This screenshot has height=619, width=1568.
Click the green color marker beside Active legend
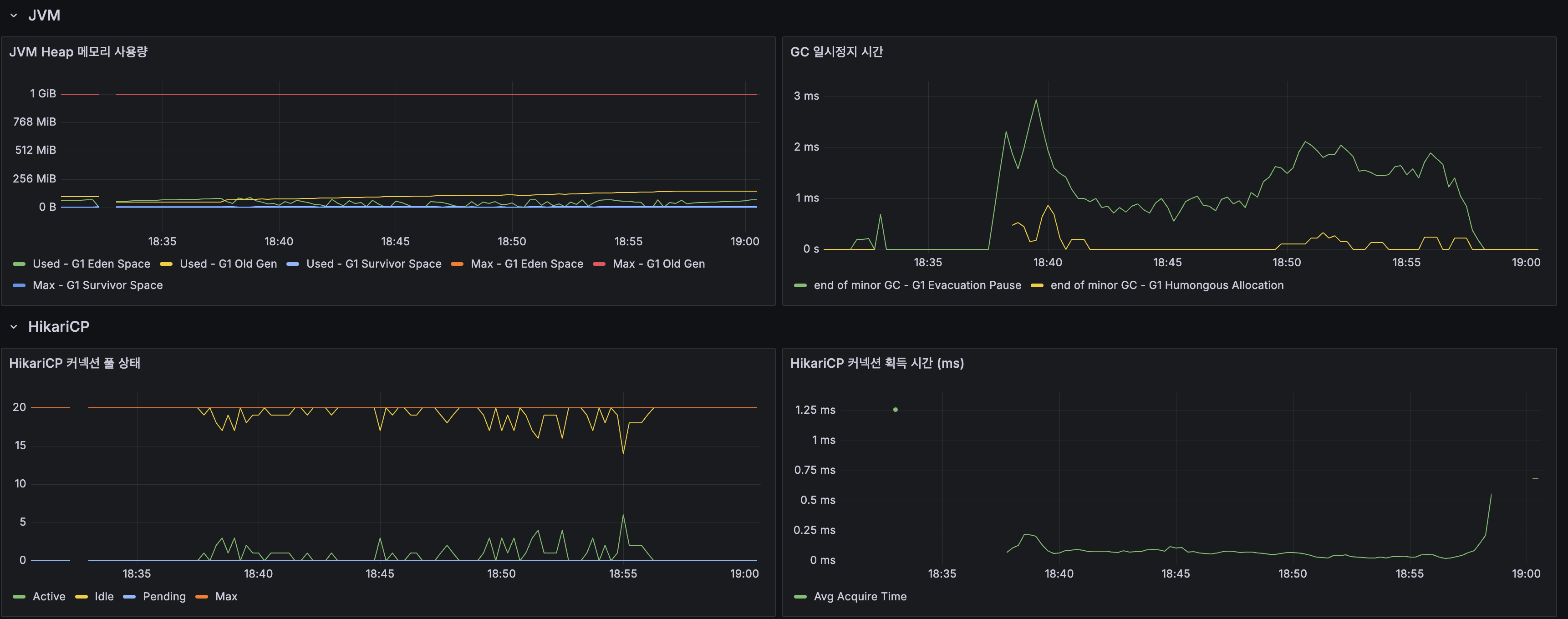point(19,597)
